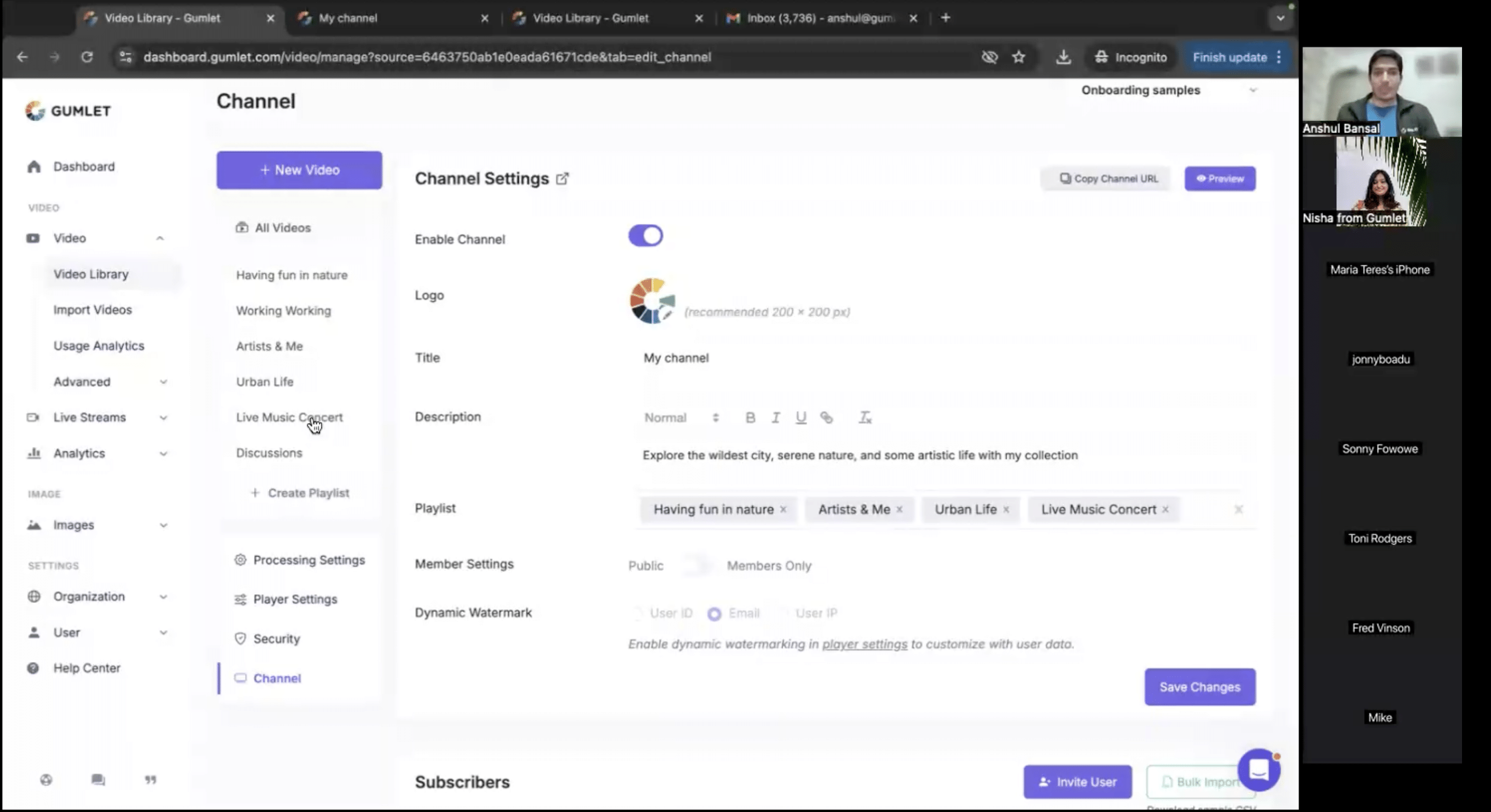
Task: Open Security settings
Action: click(267, 638)
